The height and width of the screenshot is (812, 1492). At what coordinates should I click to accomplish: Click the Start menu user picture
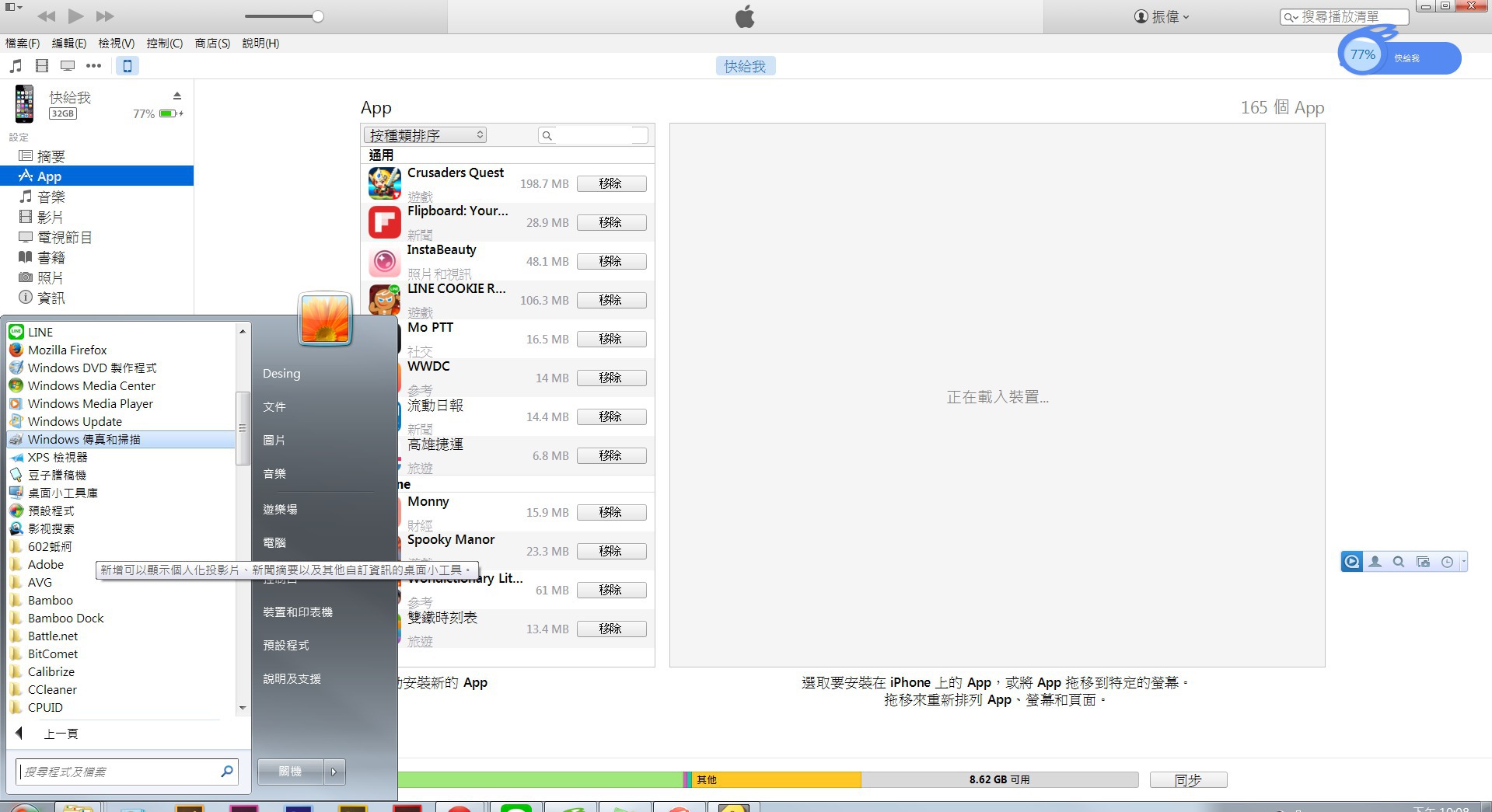point(325,319)
